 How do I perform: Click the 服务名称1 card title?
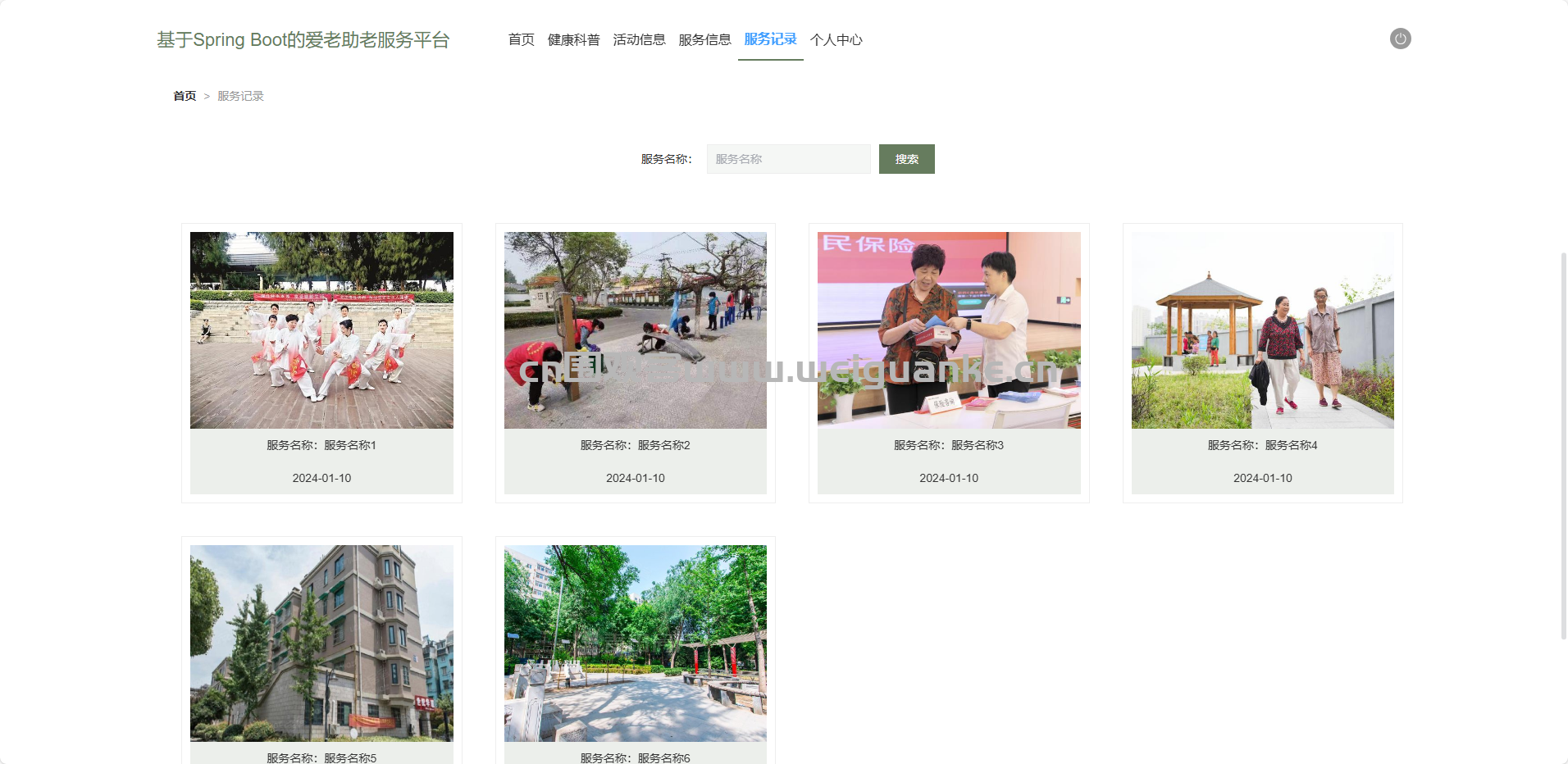point(321,445)
